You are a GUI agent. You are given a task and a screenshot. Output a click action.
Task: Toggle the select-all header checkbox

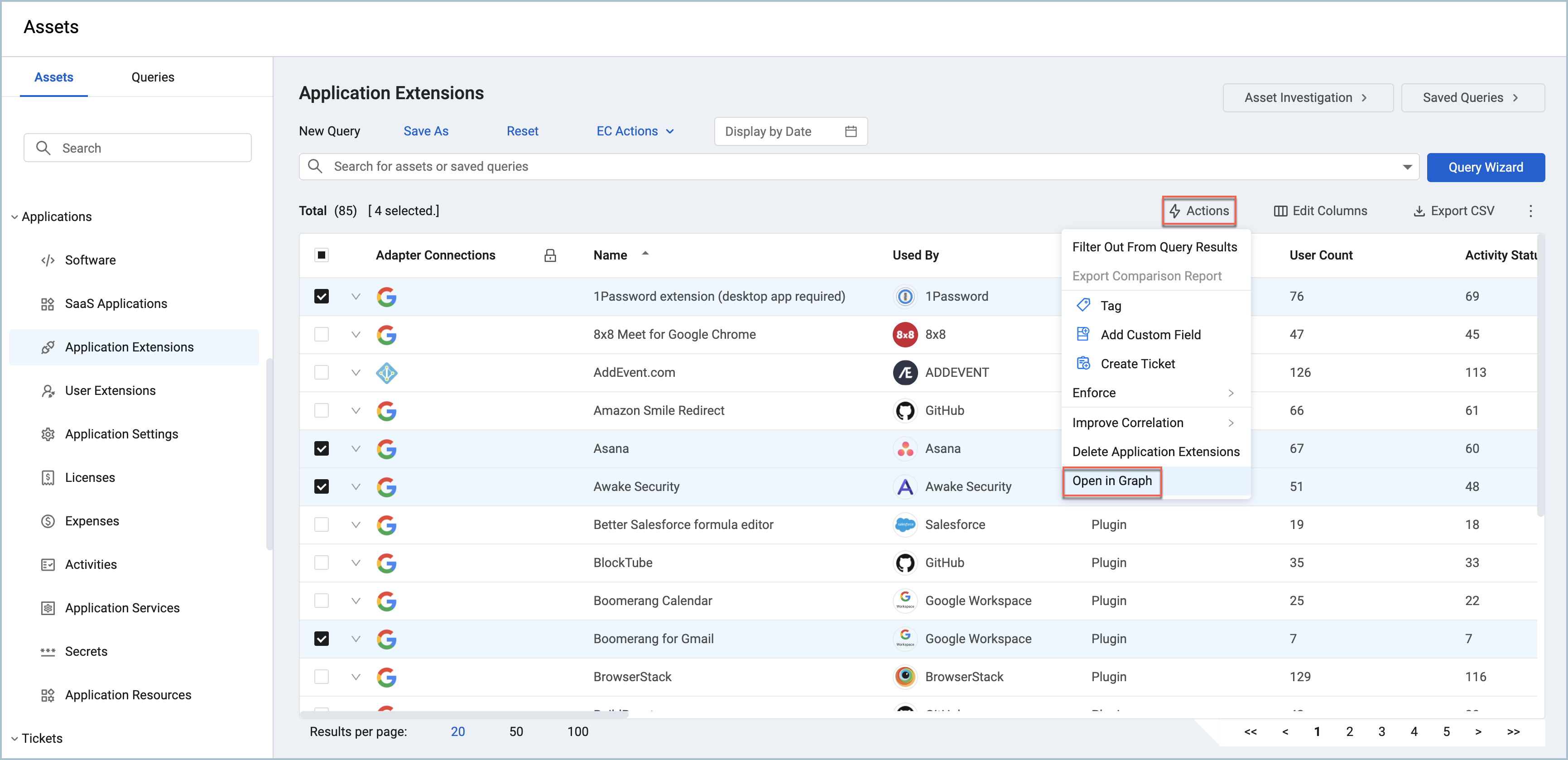click(322, 255)
